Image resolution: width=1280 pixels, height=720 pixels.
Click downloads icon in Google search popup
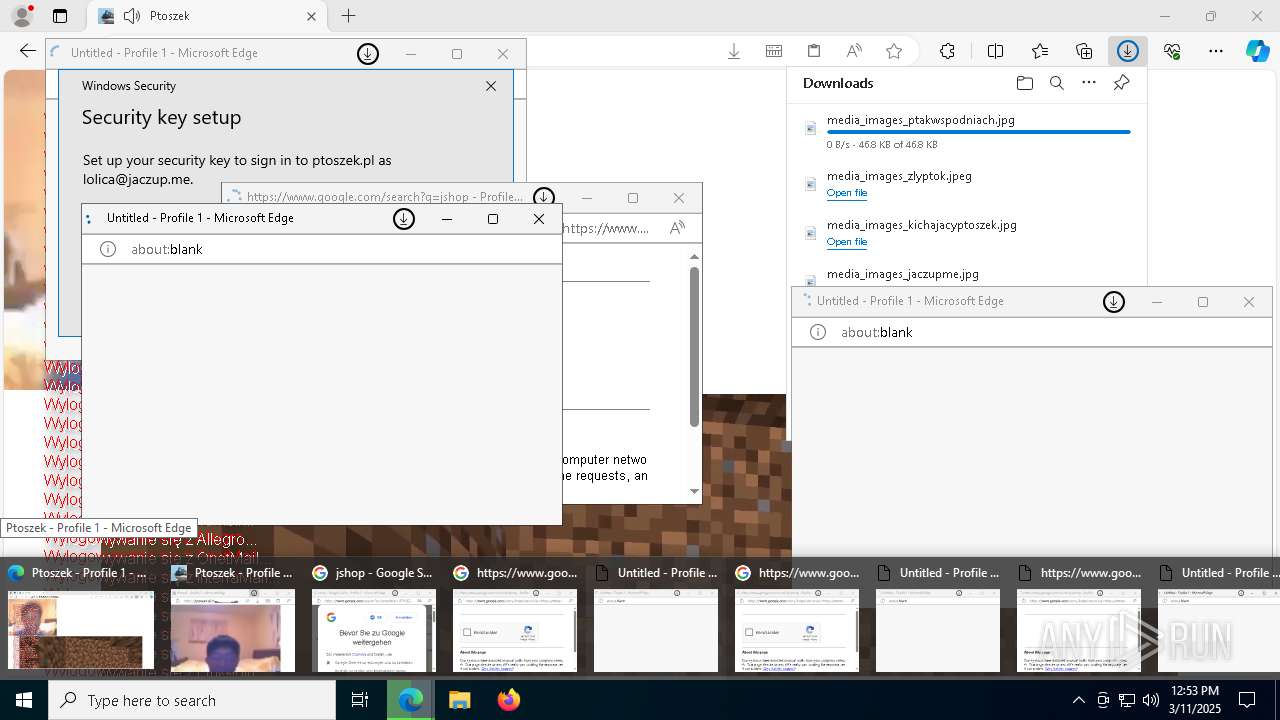coord(543,197)
